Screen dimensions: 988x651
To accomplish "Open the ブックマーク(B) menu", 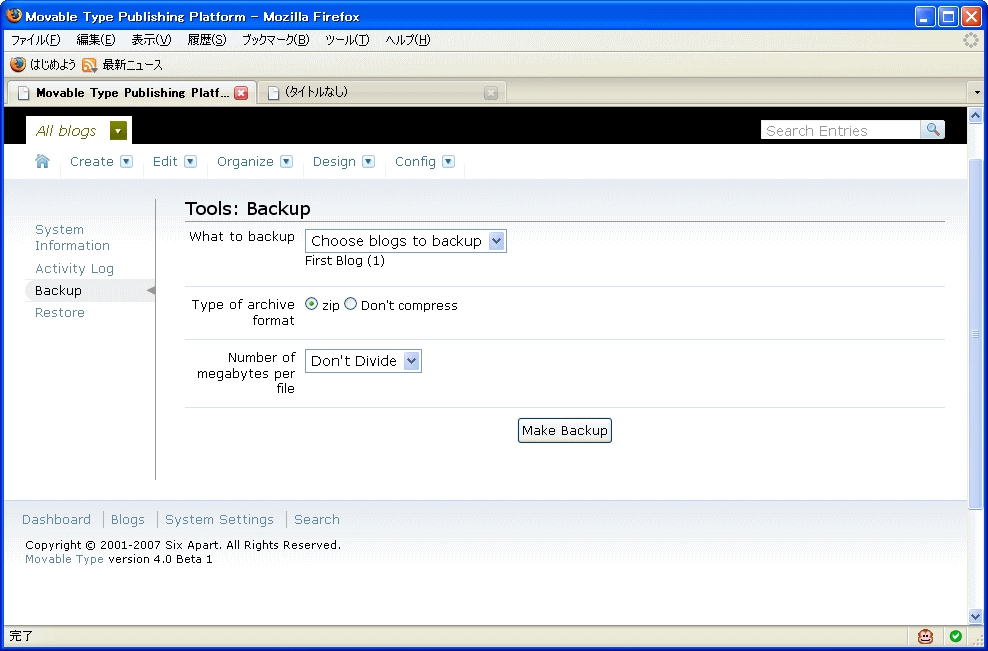I will point(275,40).
